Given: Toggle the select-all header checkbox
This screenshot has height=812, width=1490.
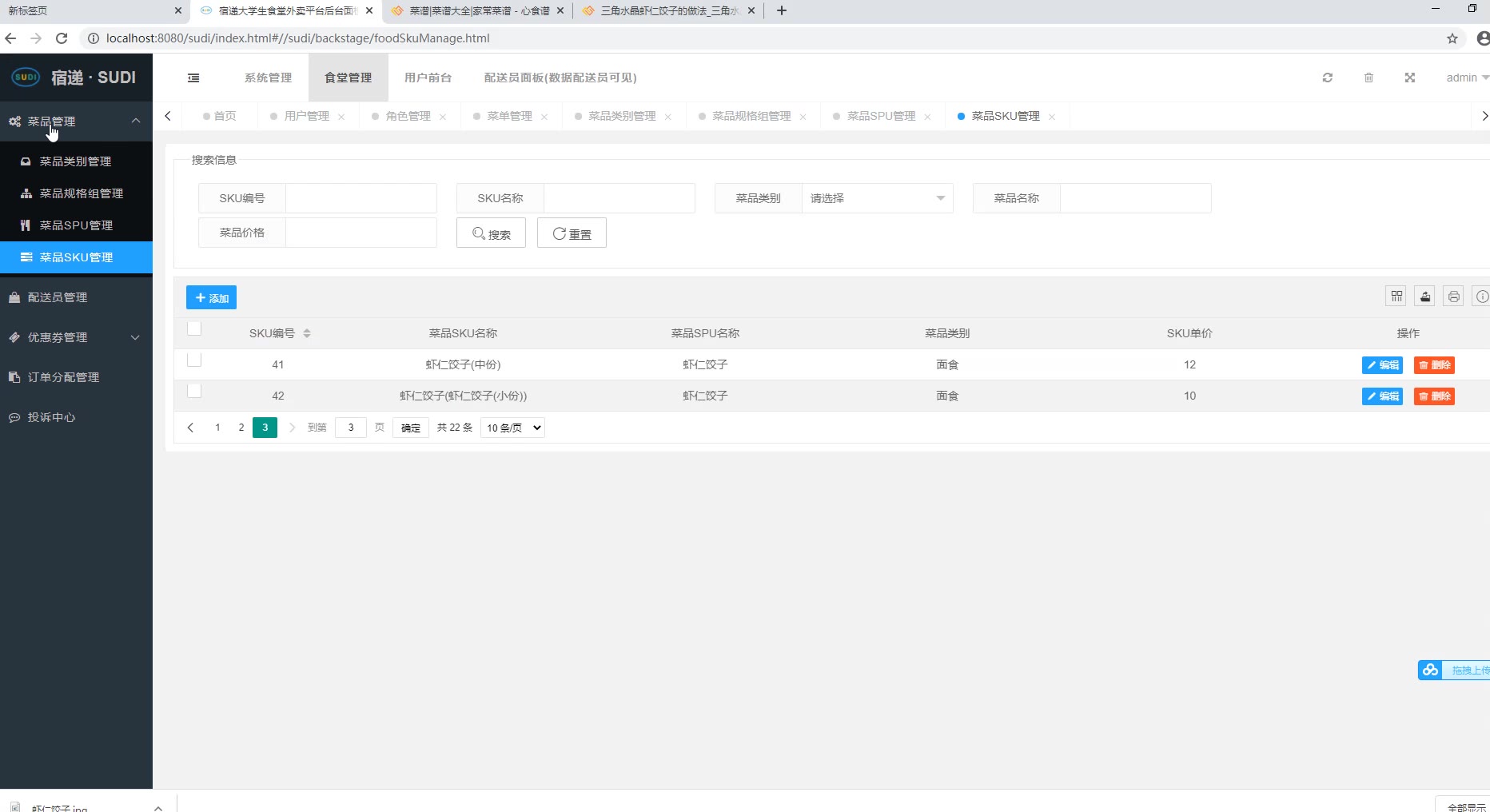Looking at the screenshot, I should (x=194, y=328).
